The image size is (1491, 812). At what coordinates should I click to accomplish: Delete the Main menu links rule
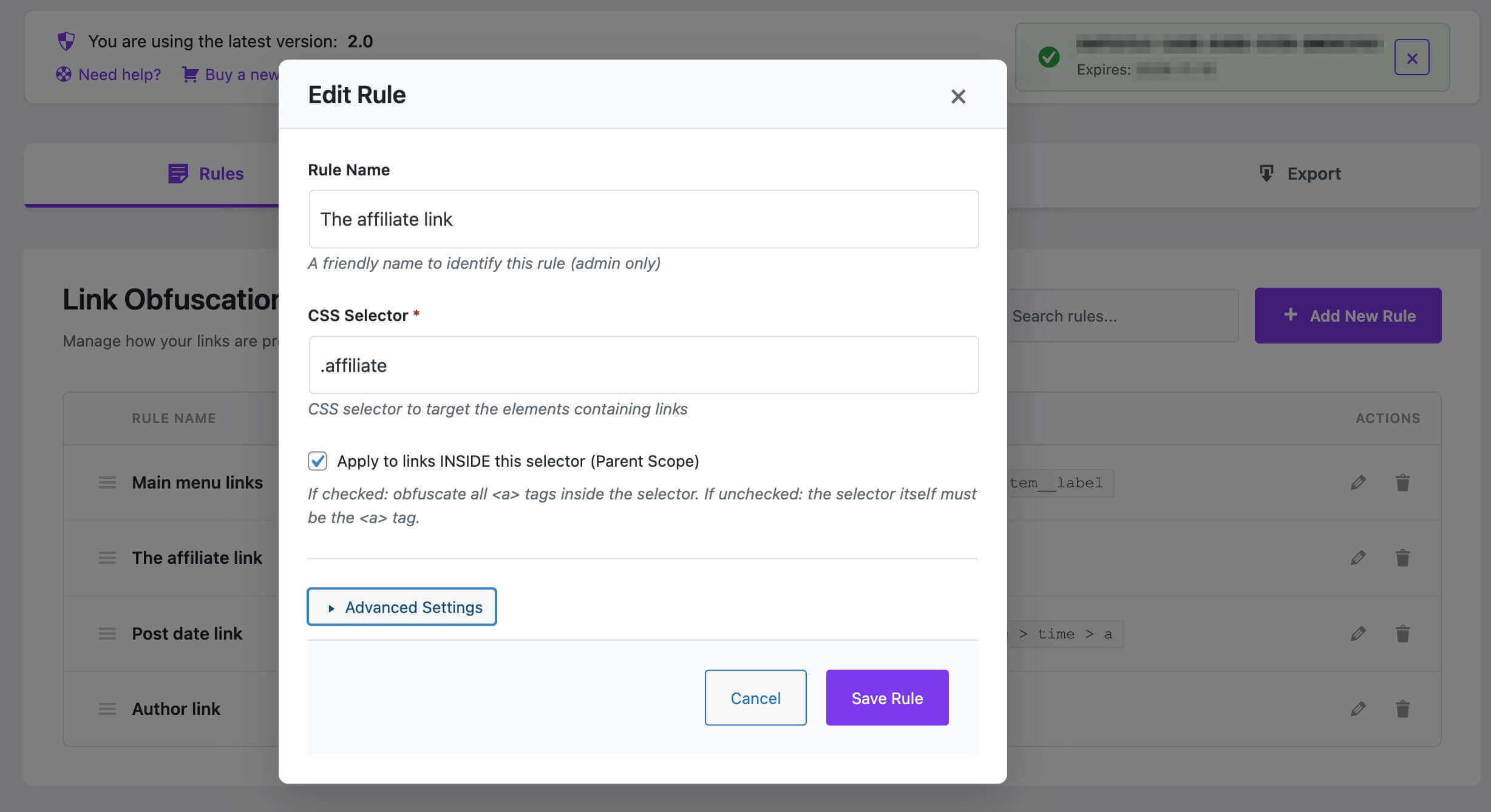click(1402, 482)
